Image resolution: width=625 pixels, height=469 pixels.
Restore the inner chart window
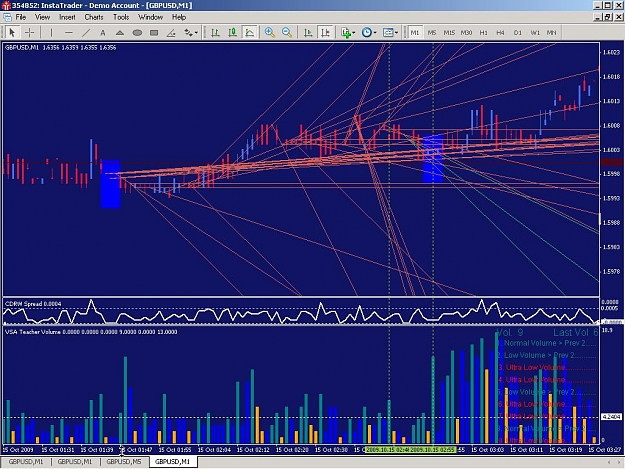608,17
